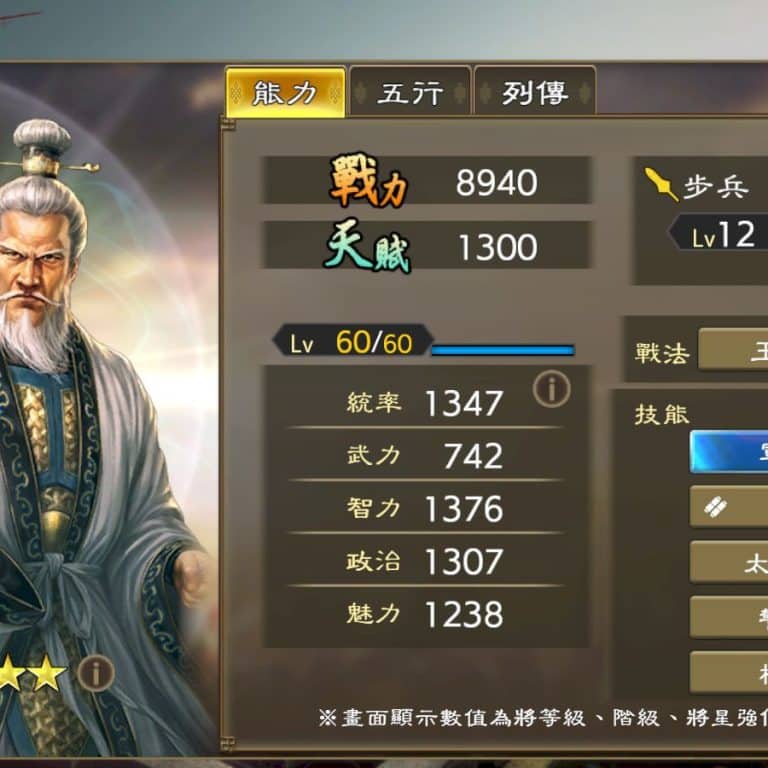Choose the third 技能 button starting with 太
This screenshot has width=768, height=768.
pyautogui.click(x=729, y=562)
